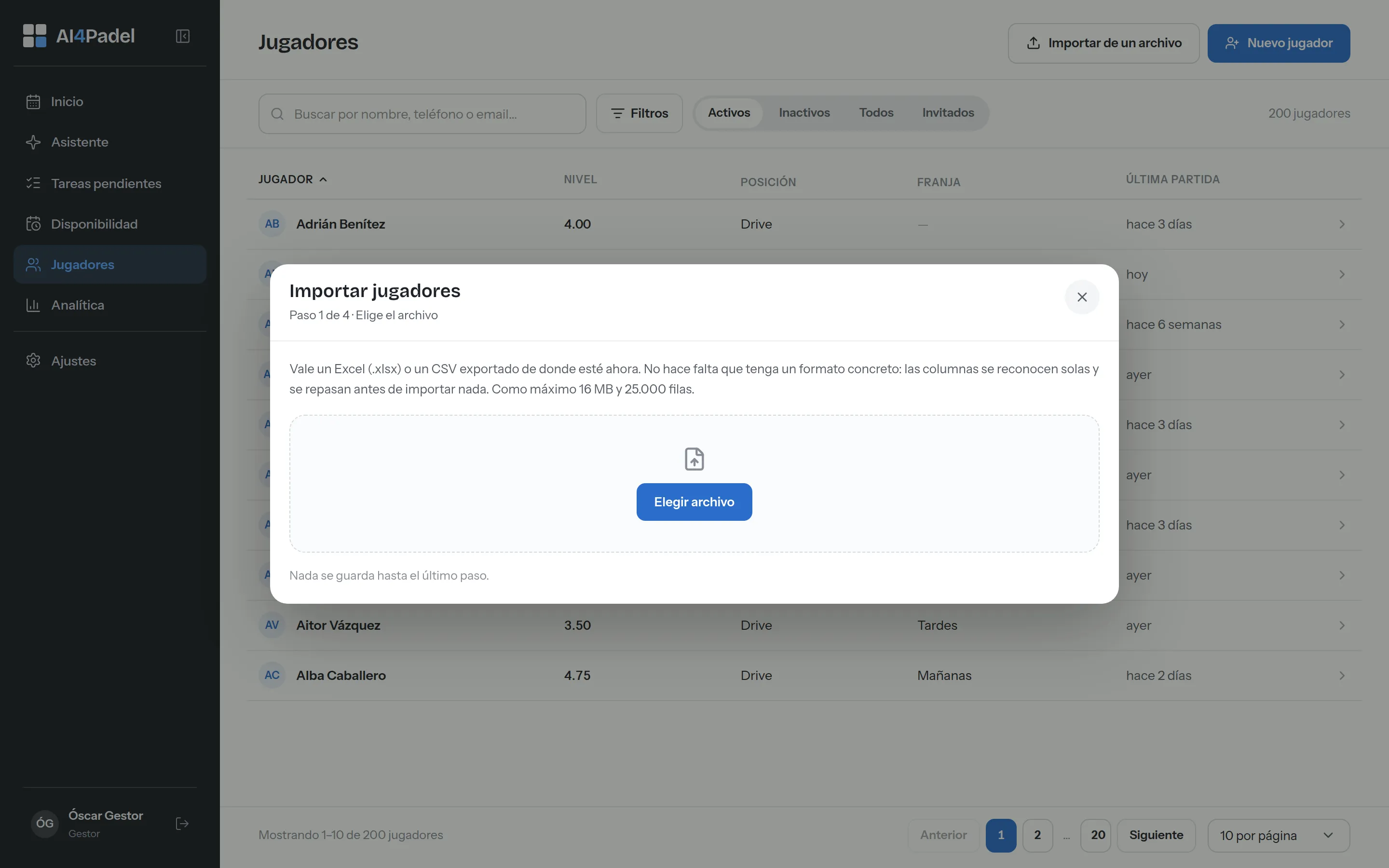Go to Tareas pendientes
Screen dimensions: 1389x868
(x=109, y=183)
